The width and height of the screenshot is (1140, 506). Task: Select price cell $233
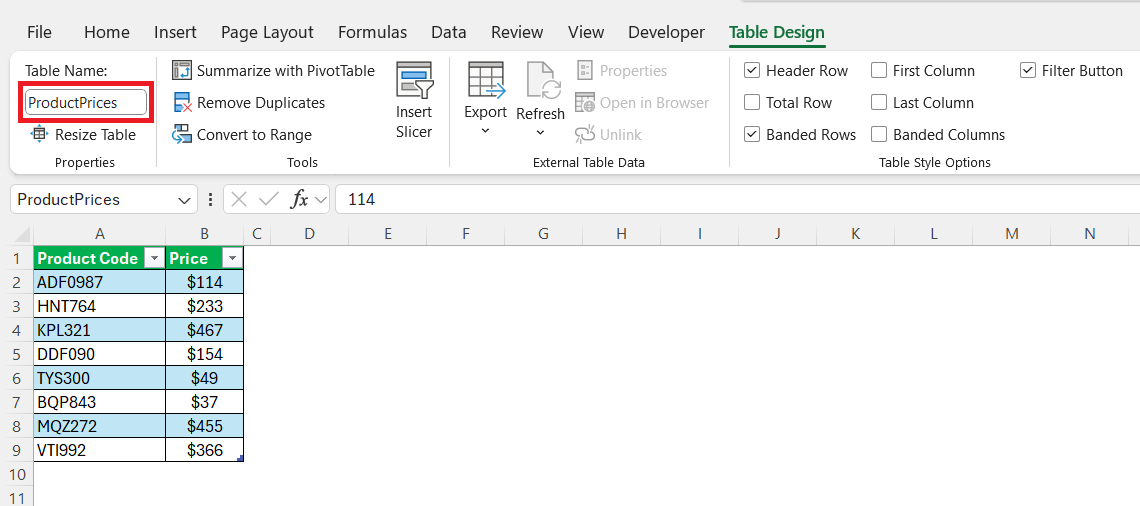[x=204, y=306]
